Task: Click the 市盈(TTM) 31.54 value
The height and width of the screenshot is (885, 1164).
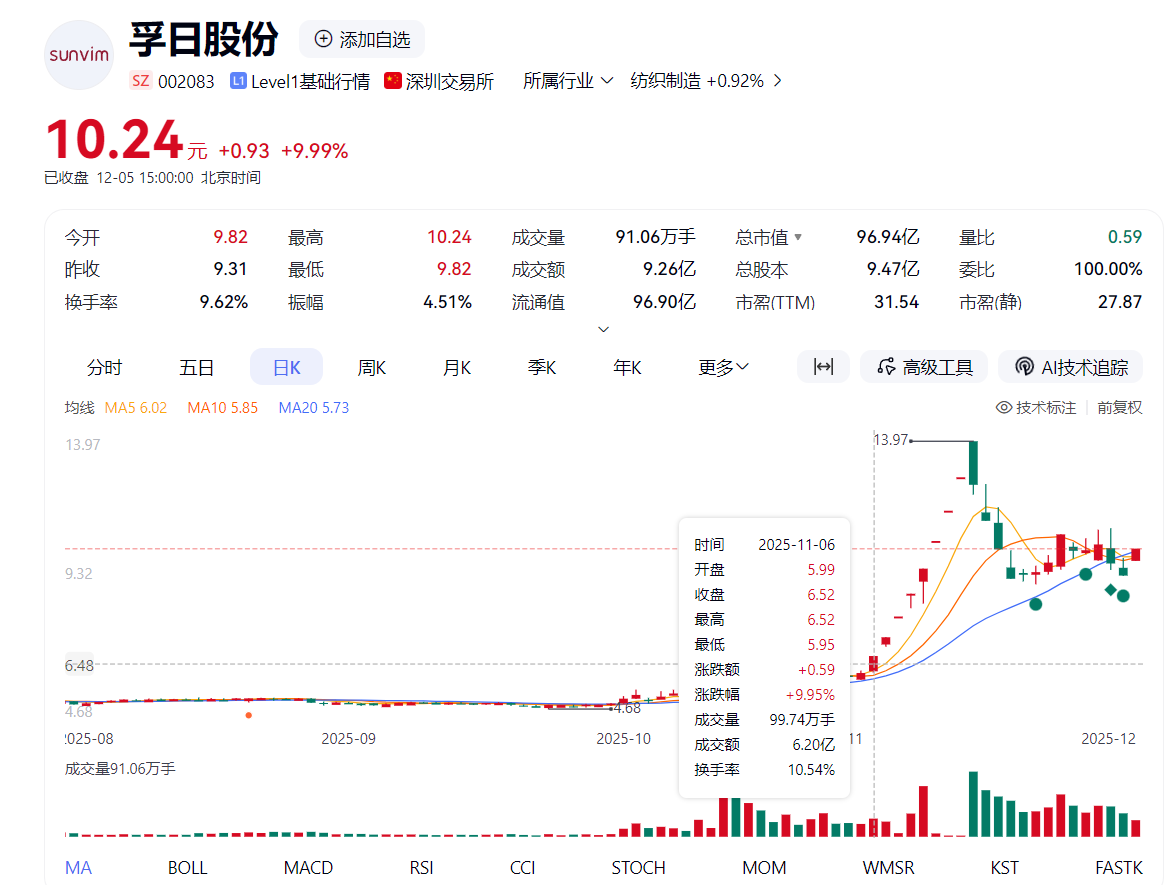Action: coord(896,302)
